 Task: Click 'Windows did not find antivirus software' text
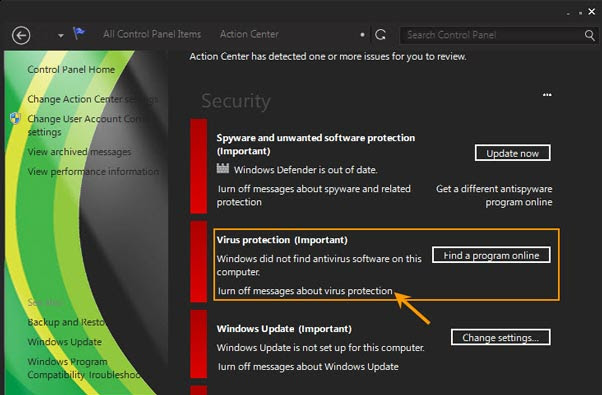point(319,265)
